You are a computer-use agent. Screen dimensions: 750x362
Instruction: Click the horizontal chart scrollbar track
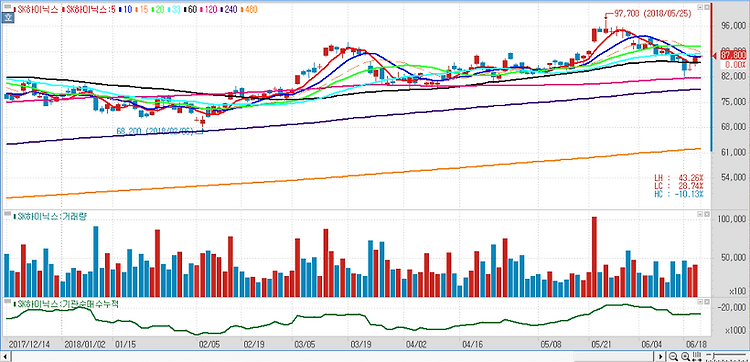[x=333, y=357]
